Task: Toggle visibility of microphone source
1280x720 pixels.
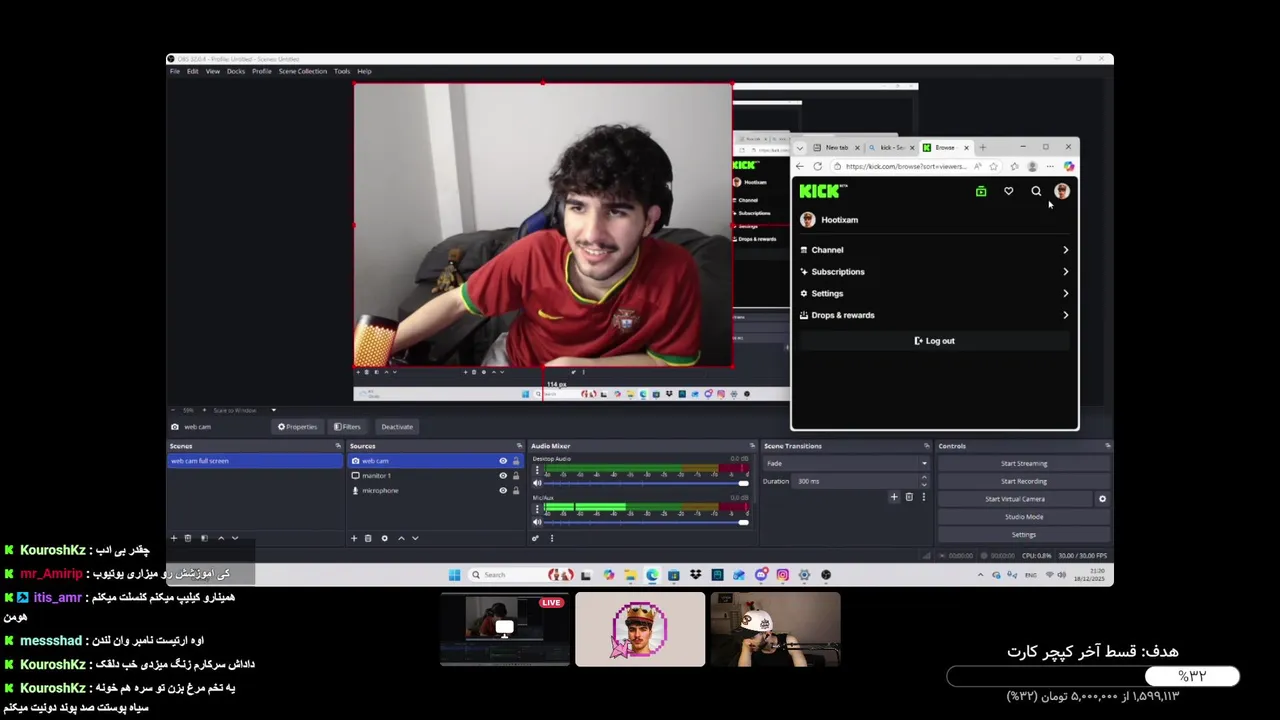Action: click(x=503, y=490)
